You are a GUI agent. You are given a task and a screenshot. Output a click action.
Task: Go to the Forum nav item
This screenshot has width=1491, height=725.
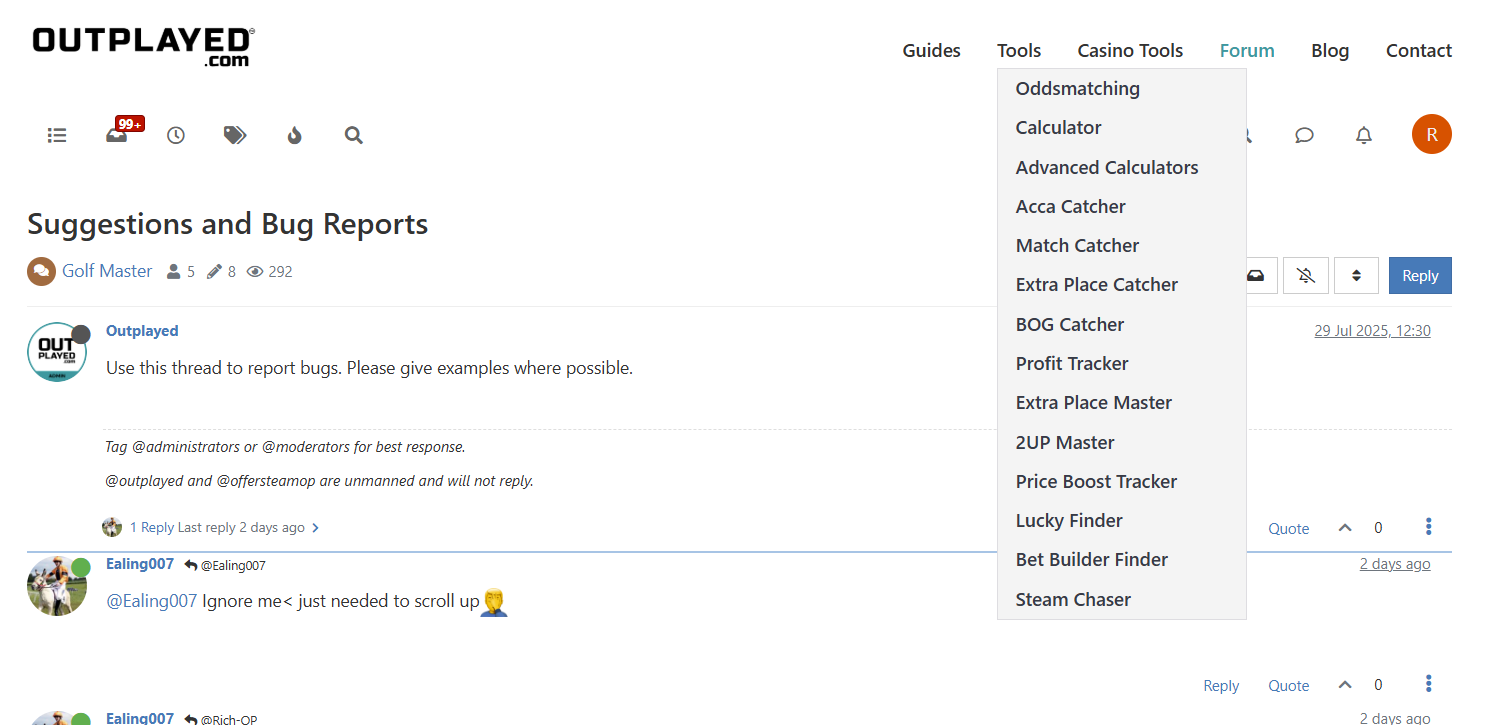(x=1247, y=50)
